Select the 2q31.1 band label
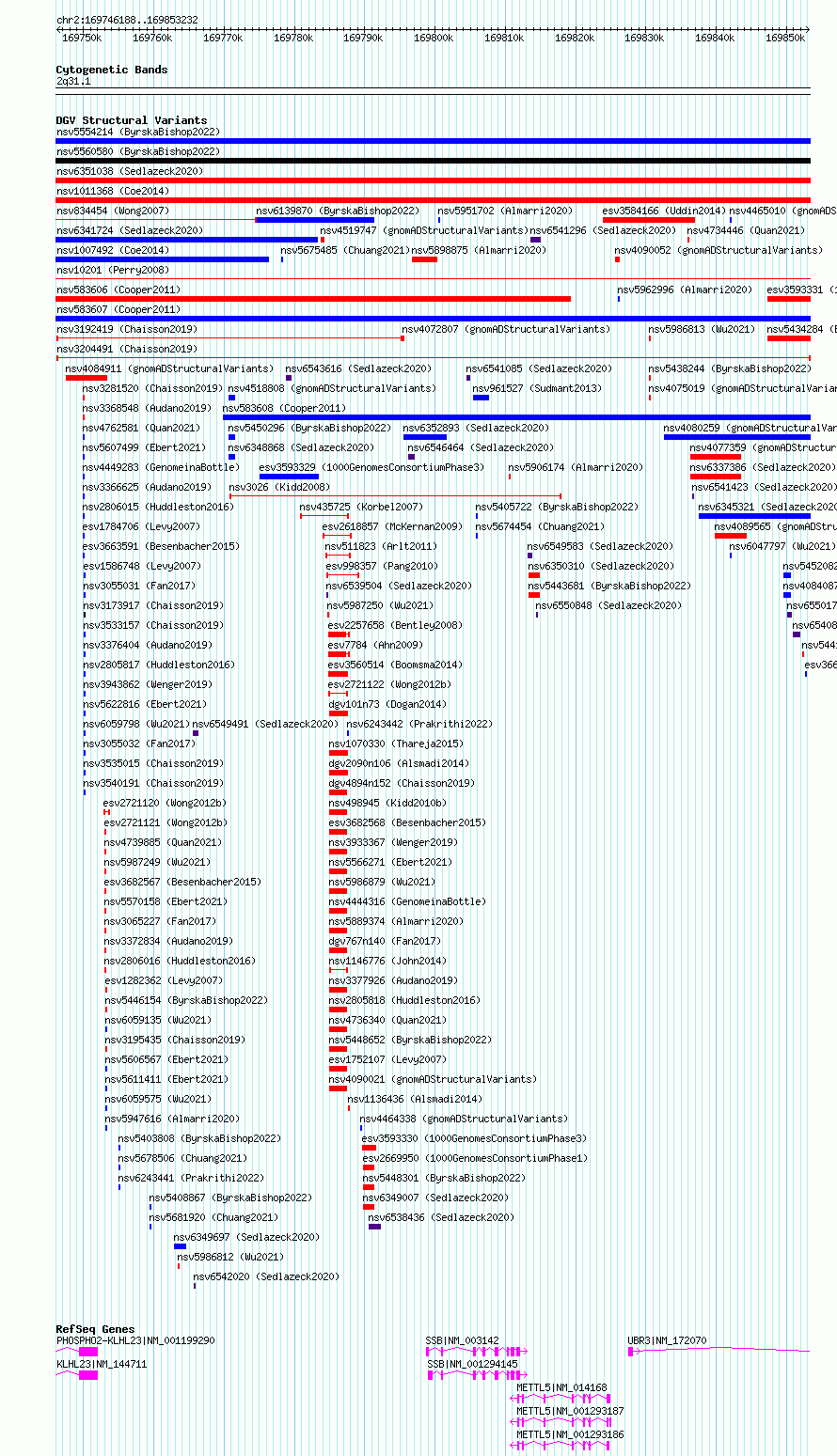 73,81
